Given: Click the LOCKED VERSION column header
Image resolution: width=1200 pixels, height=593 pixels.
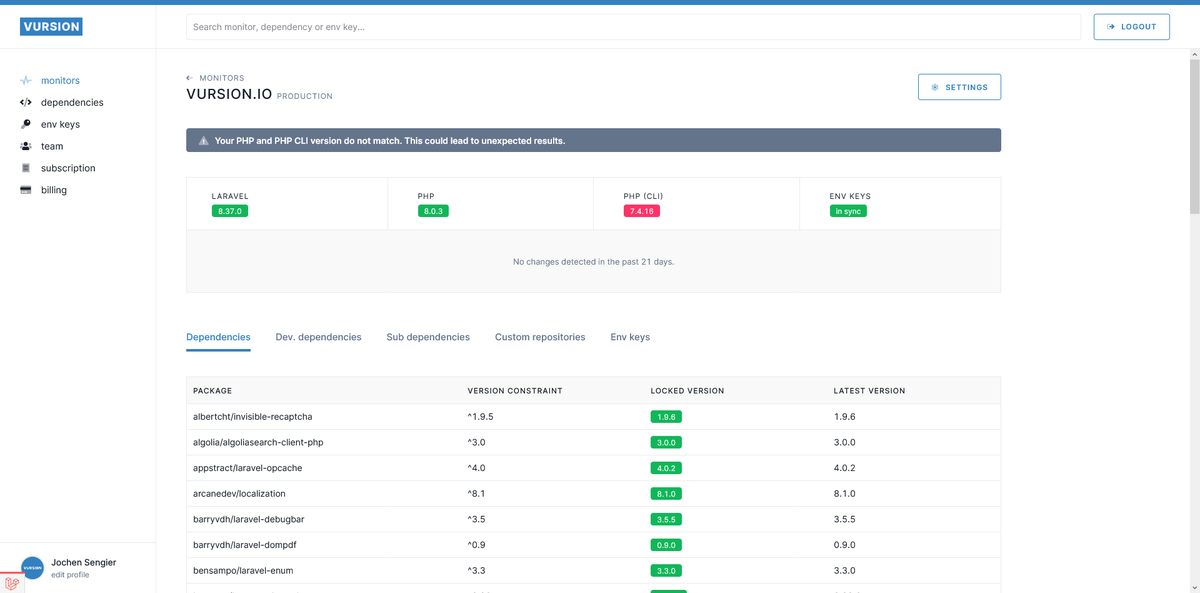Looking at the screenshot, I should (687, 390).
